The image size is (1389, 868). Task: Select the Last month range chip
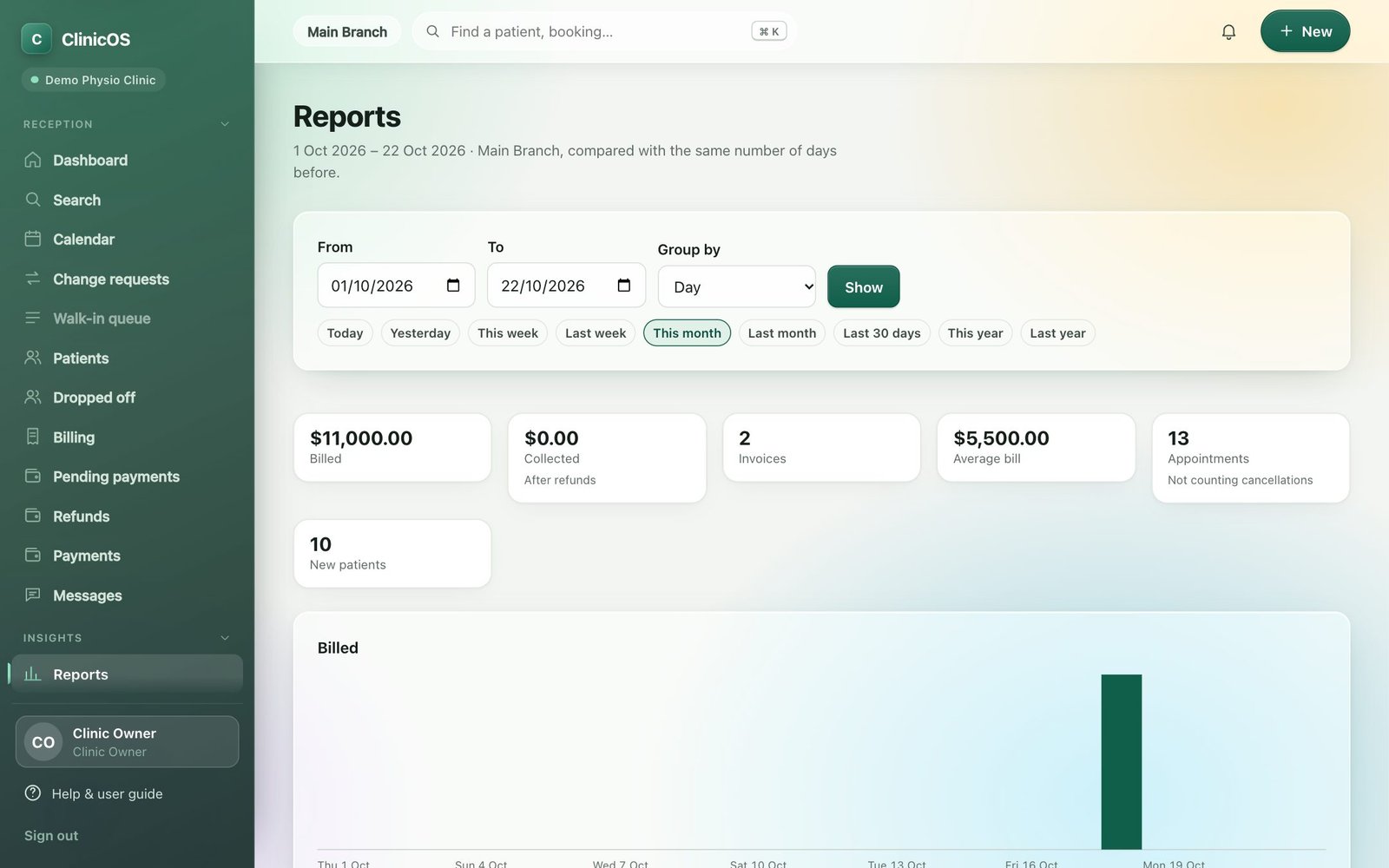pyautogui.click(x=782, y=333)
